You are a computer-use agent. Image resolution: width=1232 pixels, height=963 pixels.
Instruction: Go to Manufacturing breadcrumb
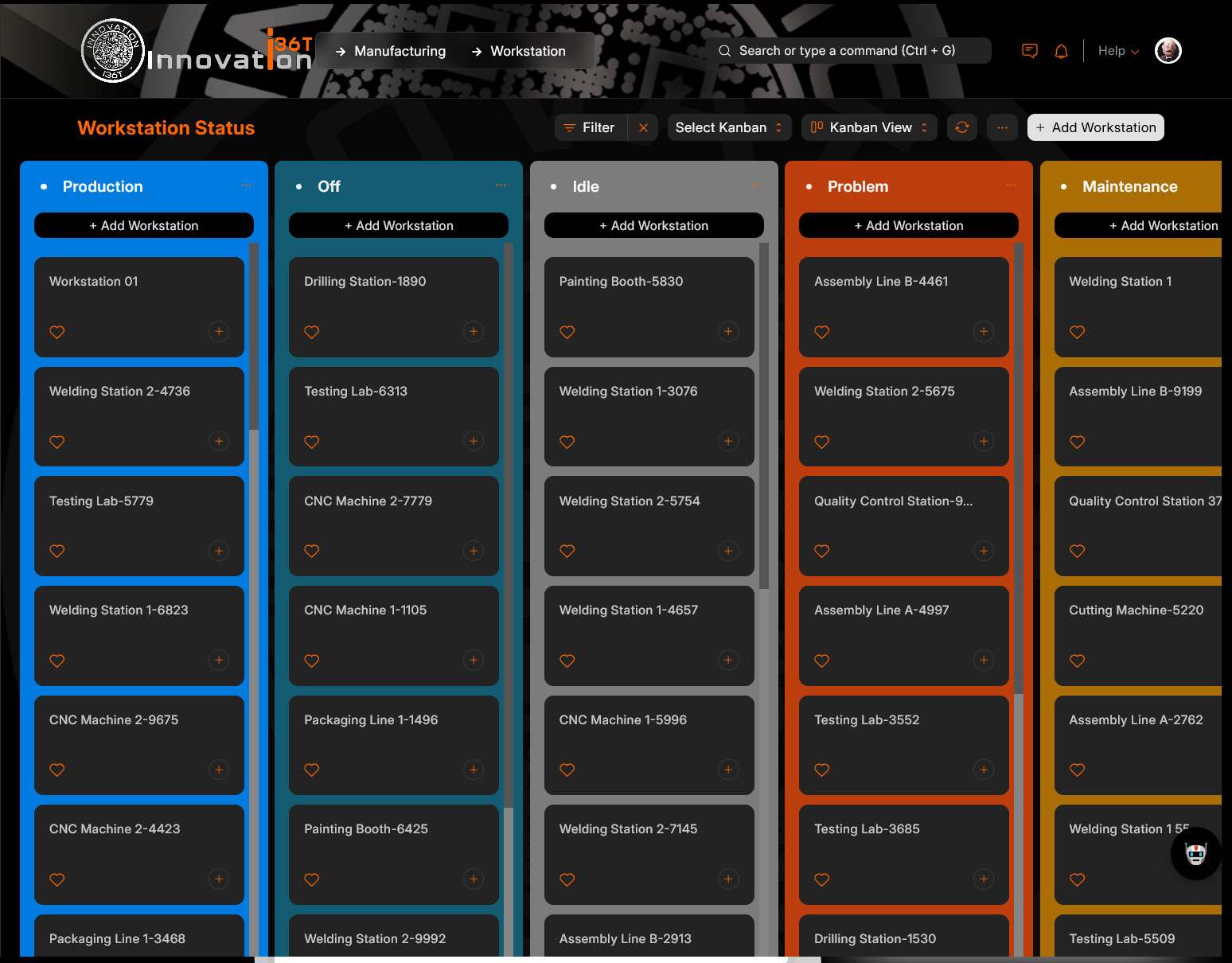[x=390, y=51]
